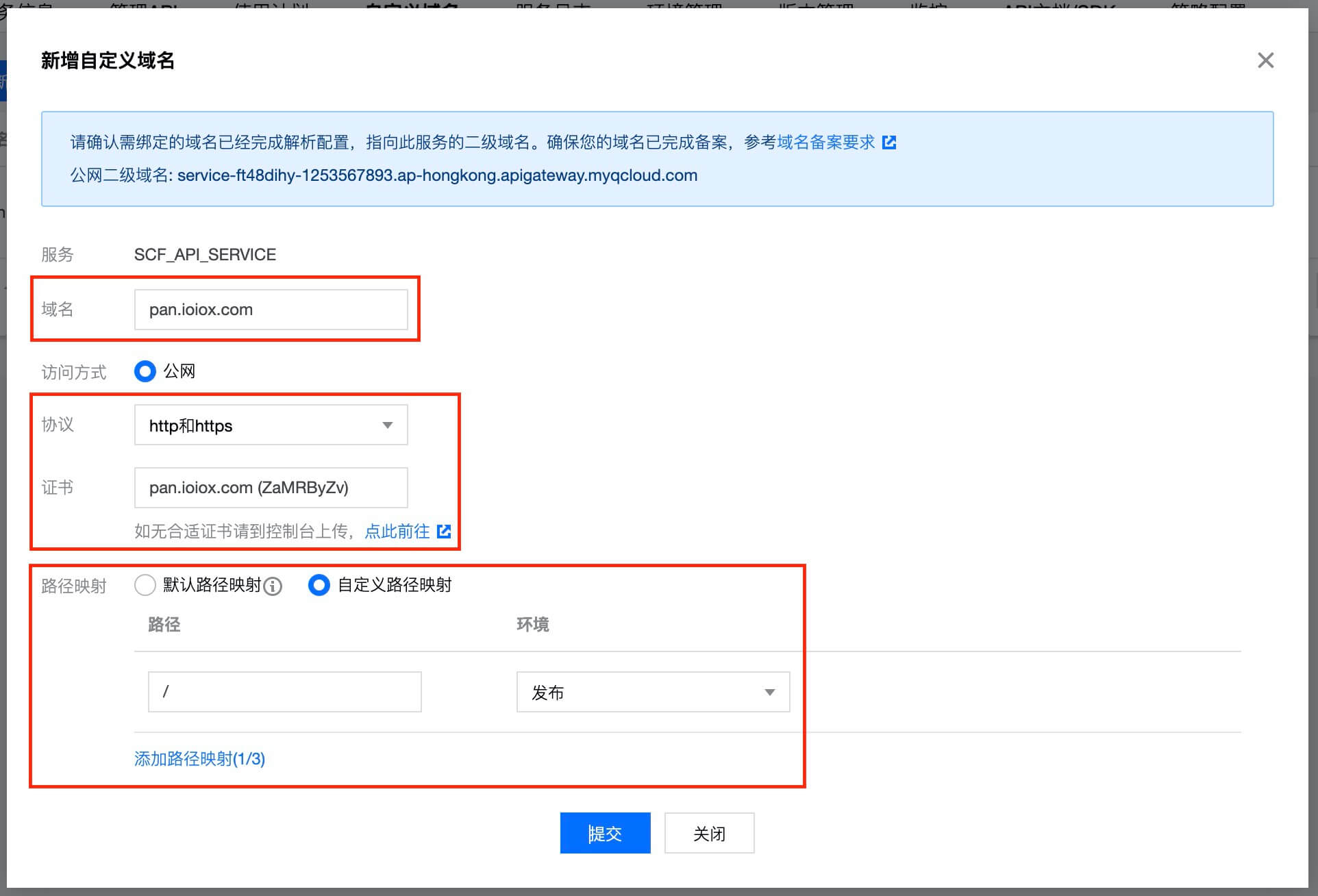Click 添加路径映射(1/3) link

[x=199, y=758]
